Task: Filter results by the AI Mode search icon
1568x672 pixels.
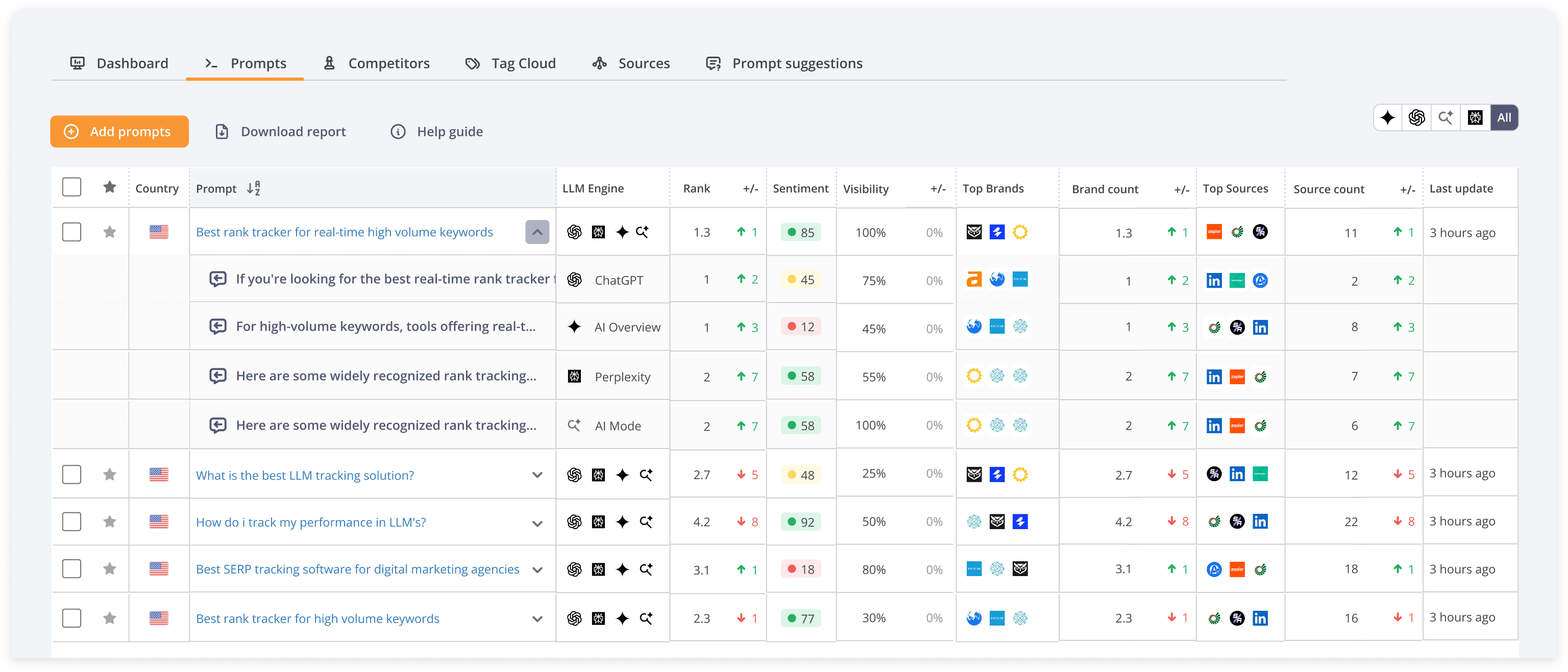Action: pos(1445,117)
